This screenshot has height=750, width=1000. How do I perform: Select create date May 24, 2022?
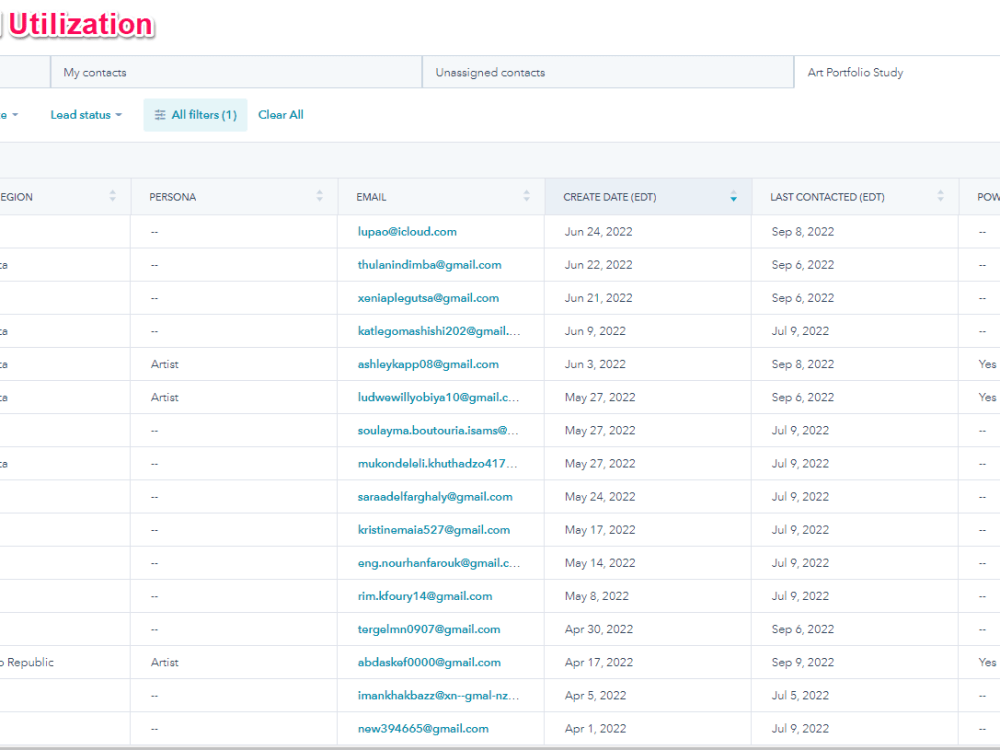[600, 497]
